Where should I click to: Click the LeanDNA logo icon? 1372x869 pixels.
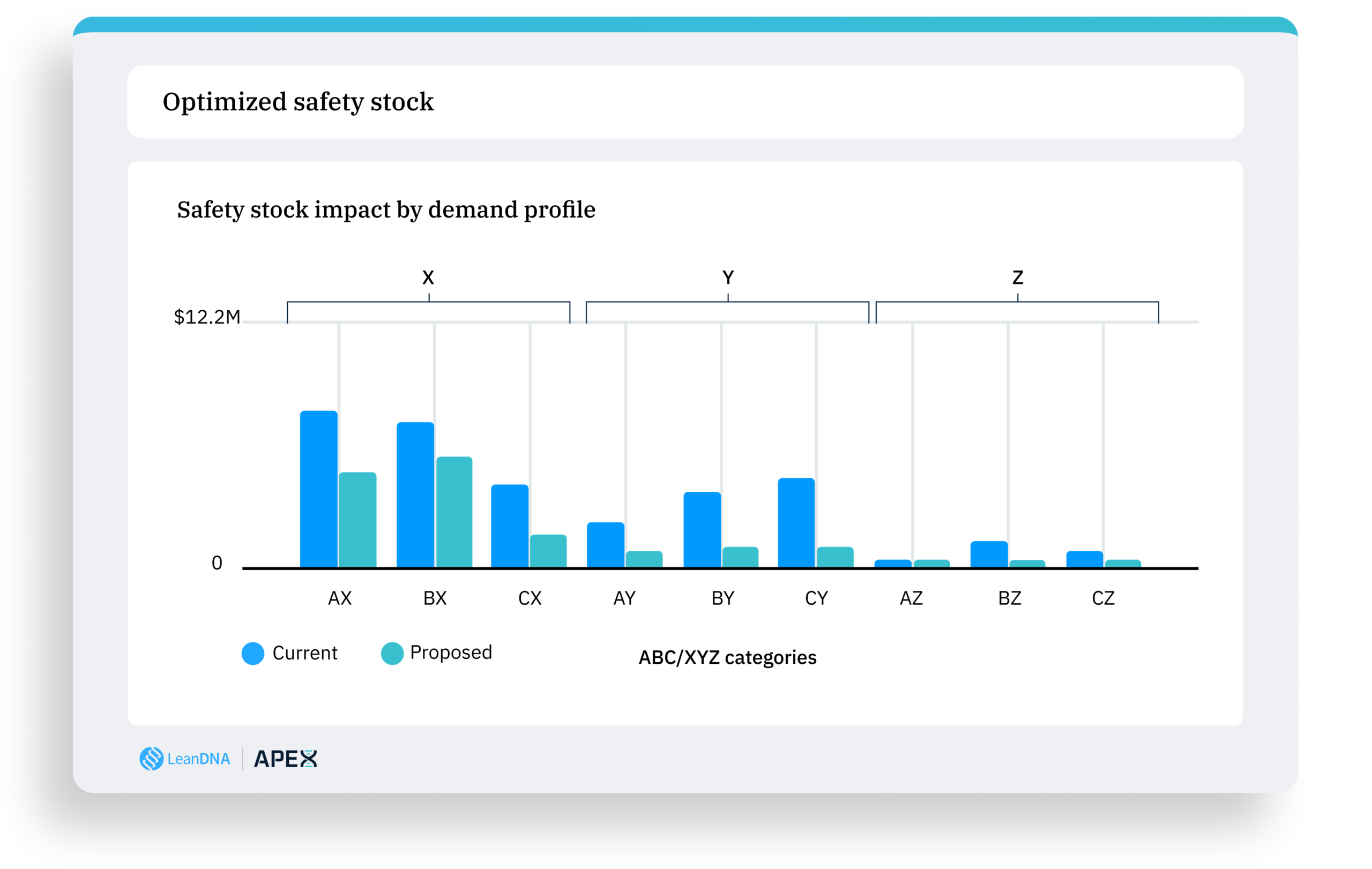click(x=152, y=759)
